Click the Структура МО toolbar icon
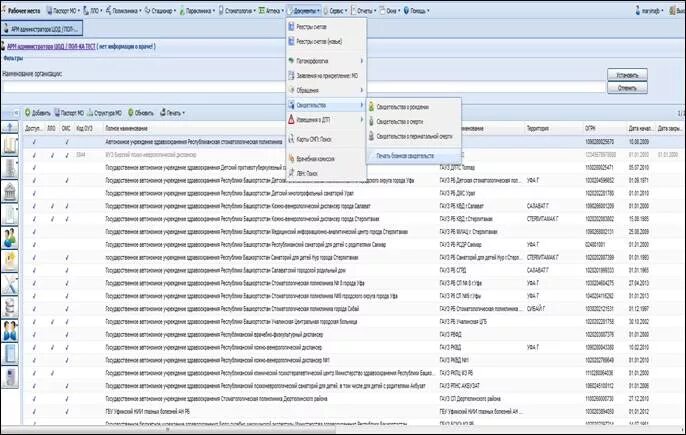Image resolution: width=686 pixels, height=435 pixels. pyautogui.click(x=90, y=112)
